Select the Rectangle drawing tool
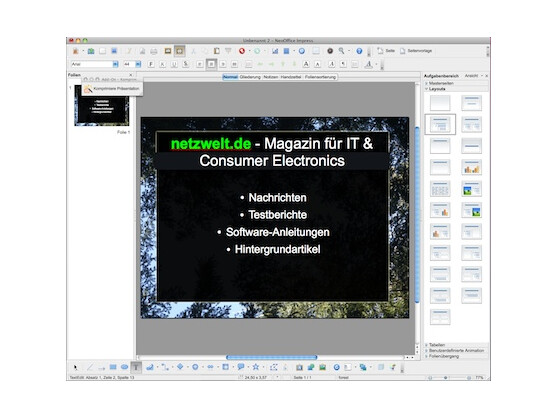Viewport: 557px width, 418px height. [113, 367]
